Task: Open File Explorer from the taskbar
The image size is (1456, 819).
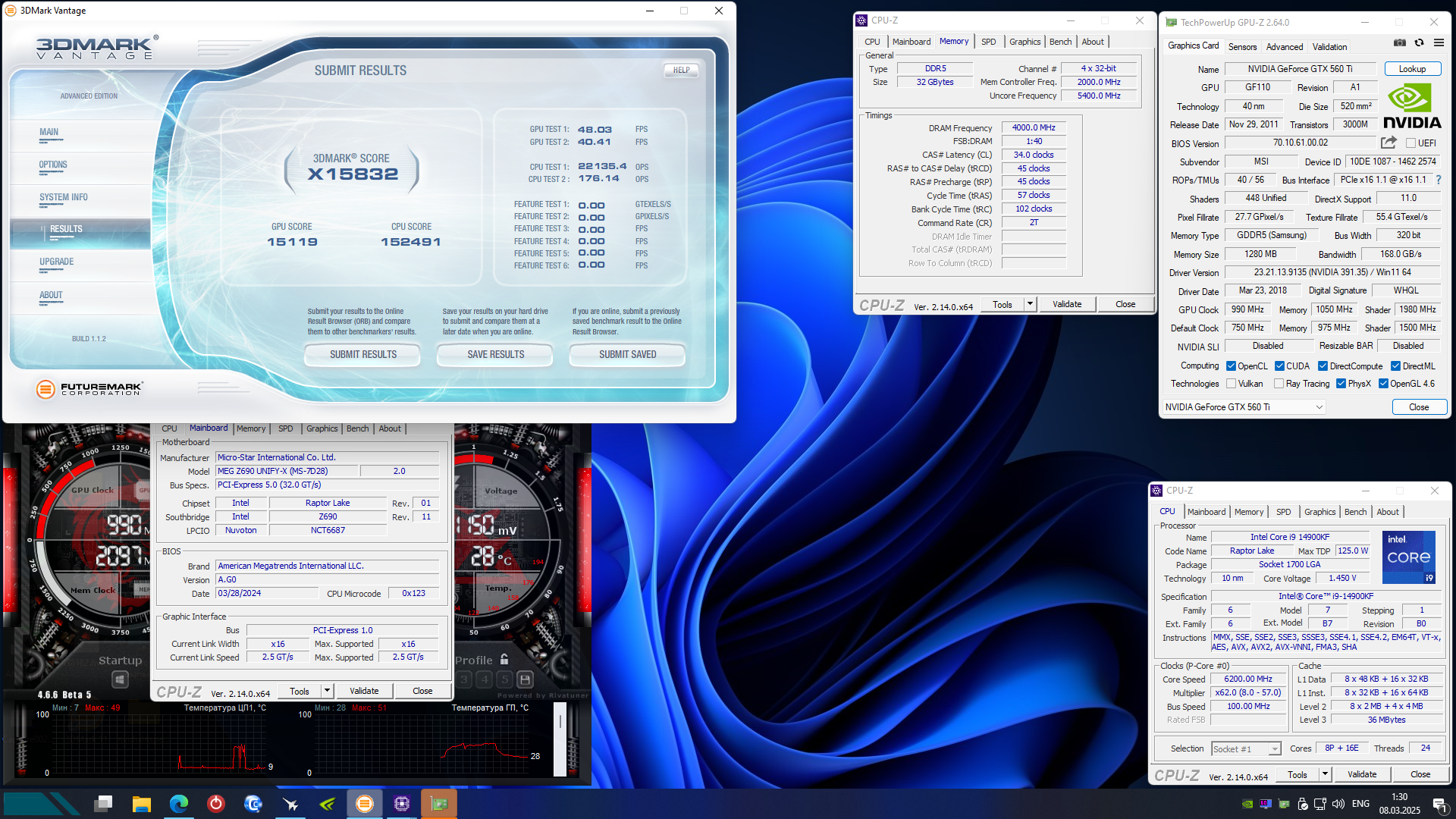Action: [x=141, y=803]
